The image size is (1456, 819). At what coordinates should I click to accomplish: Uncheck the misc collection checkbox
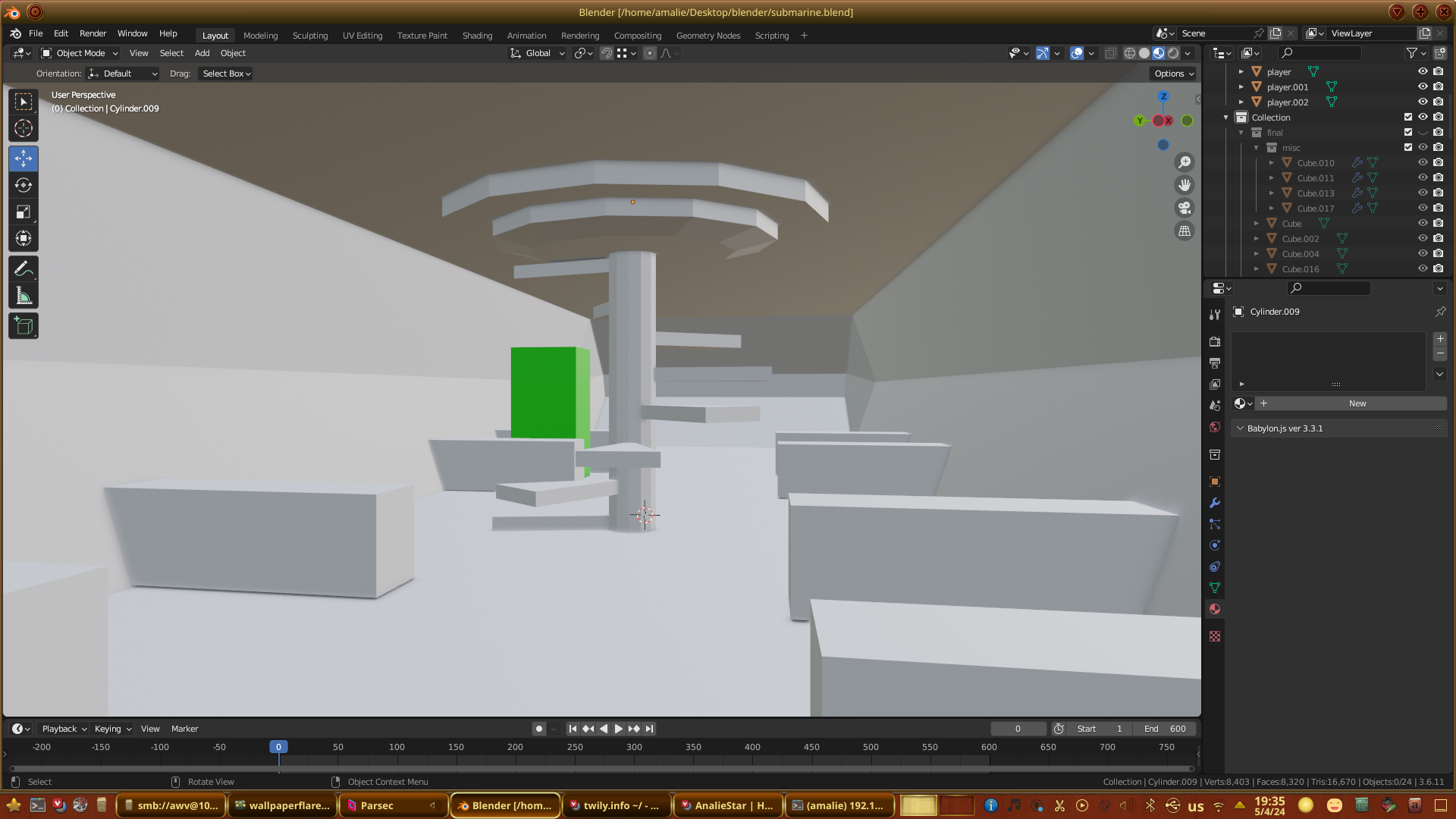pos(1408,147)
